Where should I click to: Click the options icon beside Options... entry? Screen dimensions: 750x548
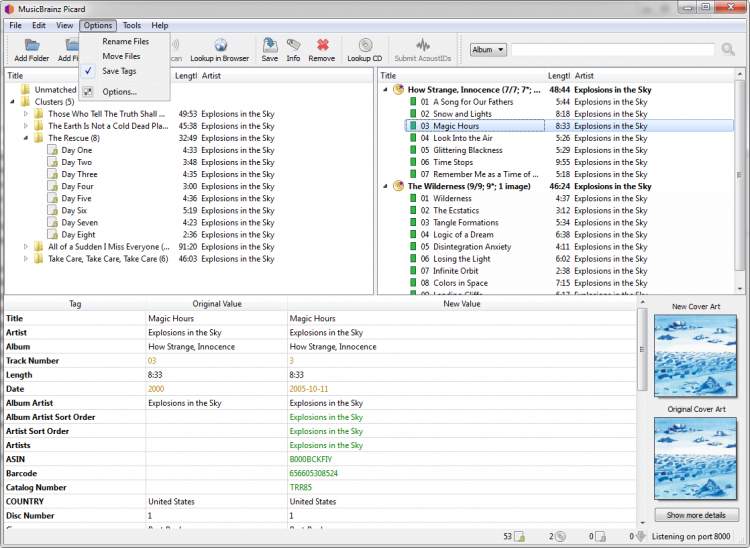(88, 92)
